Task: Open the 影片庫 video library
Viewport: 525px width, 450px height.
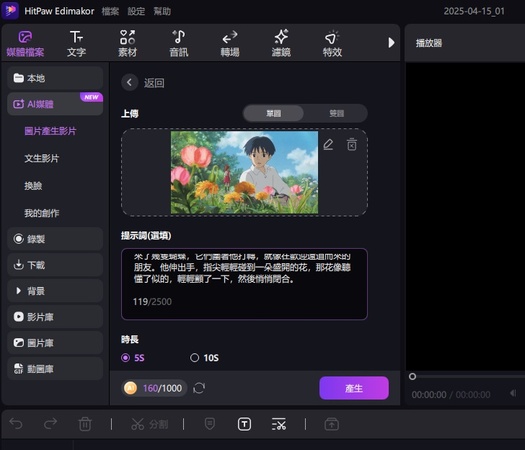Action: click(55, 317)
